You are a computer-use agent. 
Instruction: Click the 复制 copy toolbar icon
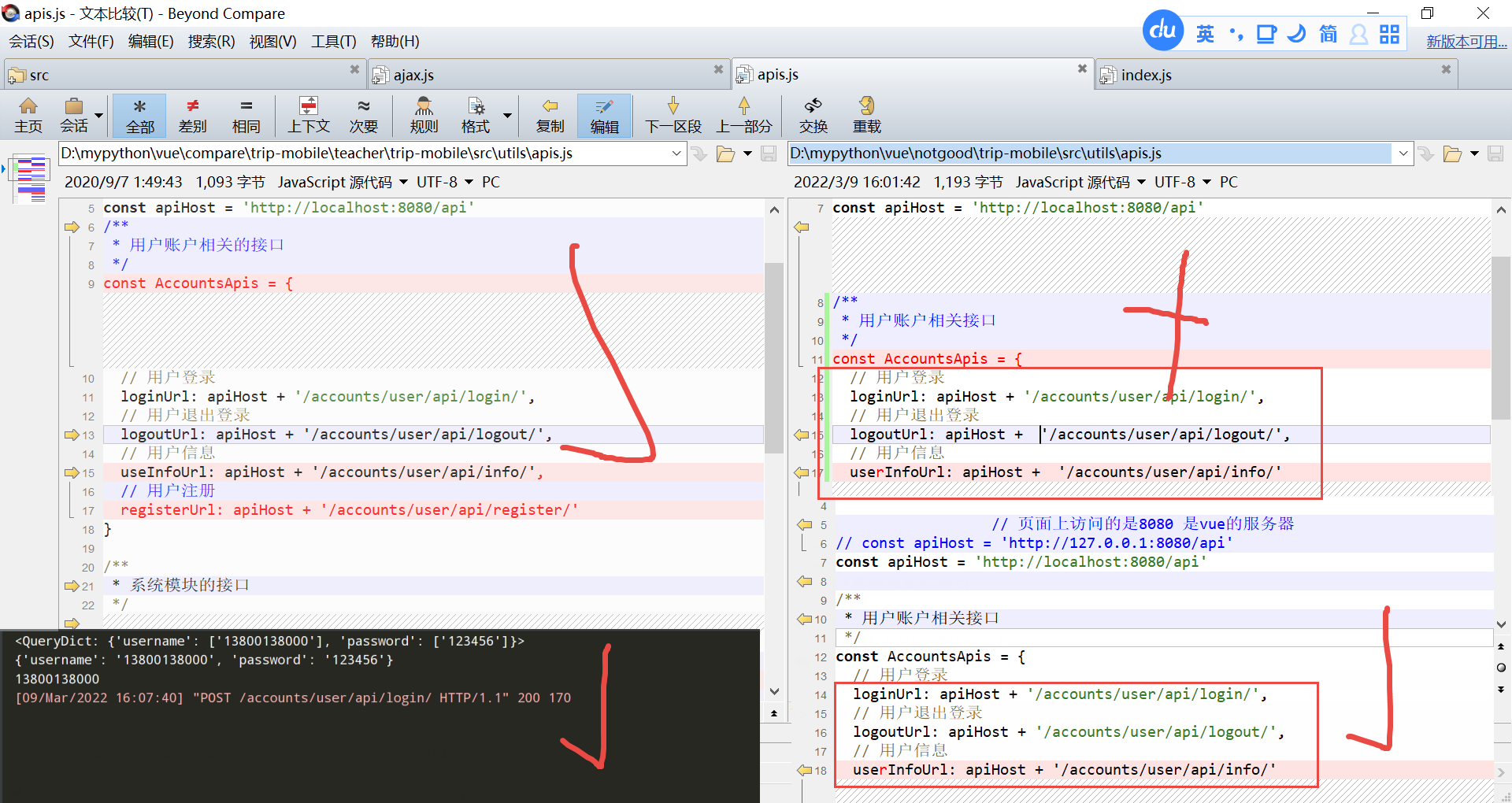550,115
